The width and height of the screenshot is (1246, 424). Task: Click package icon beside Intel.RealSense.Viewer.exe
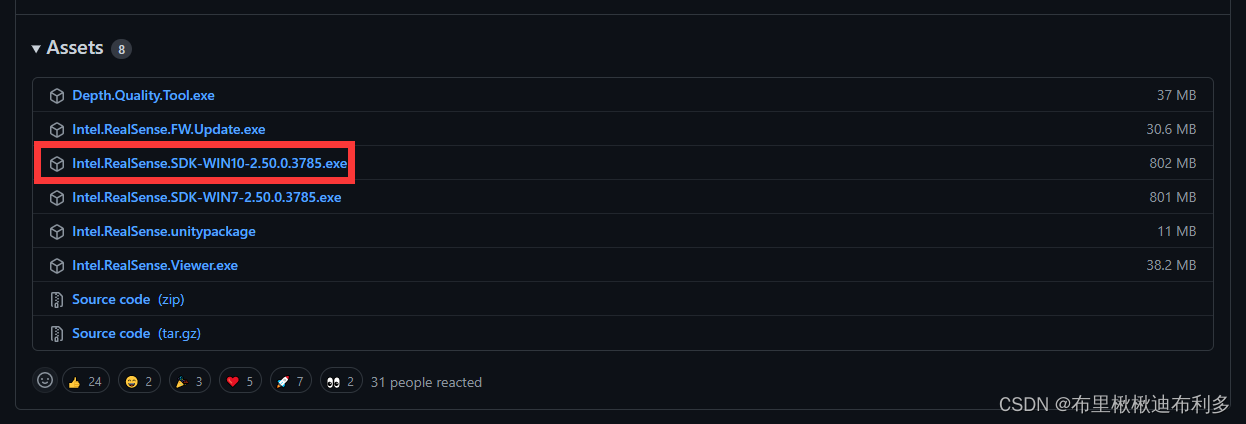coord(56,265)
